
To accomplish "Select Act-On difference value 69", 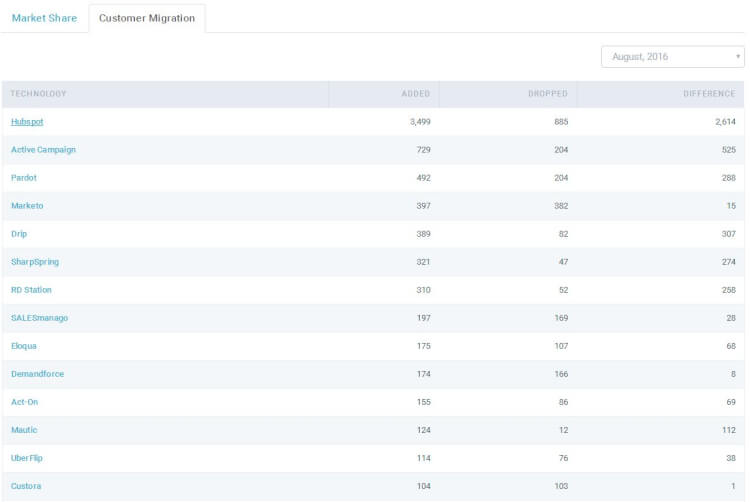I will (731, 402).
